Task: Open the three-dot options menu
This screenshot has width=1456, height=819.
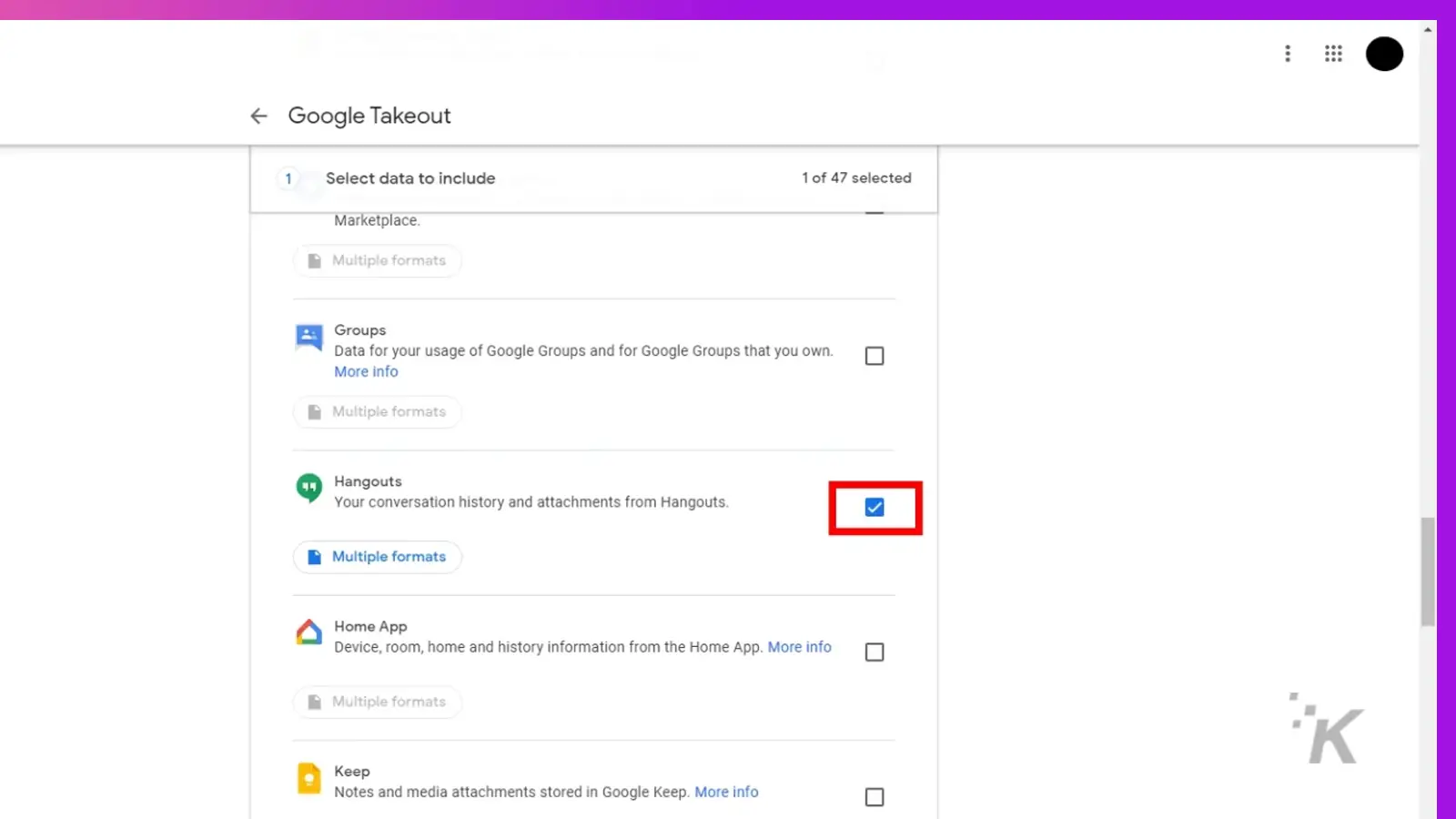Action: (x=1287, y=54)
